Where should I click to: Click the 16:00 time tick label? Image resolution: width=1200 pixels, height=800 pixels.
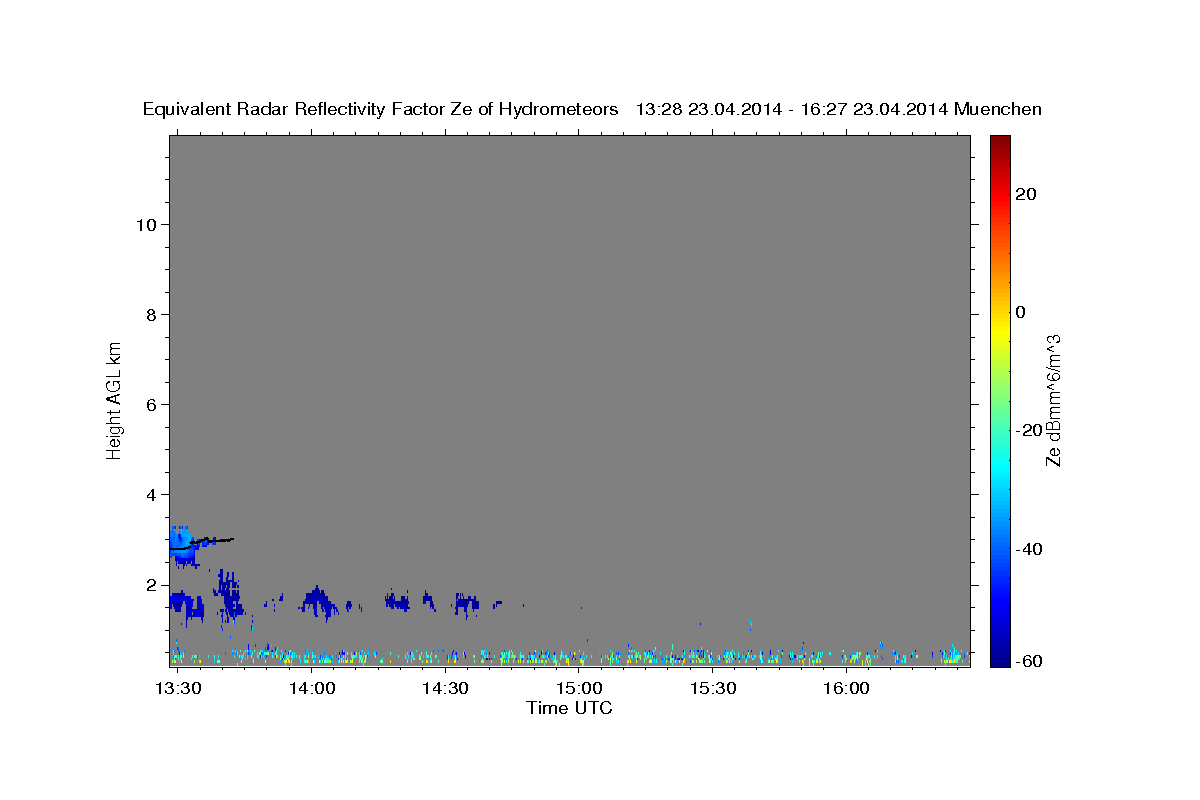(x=846, y=689)
